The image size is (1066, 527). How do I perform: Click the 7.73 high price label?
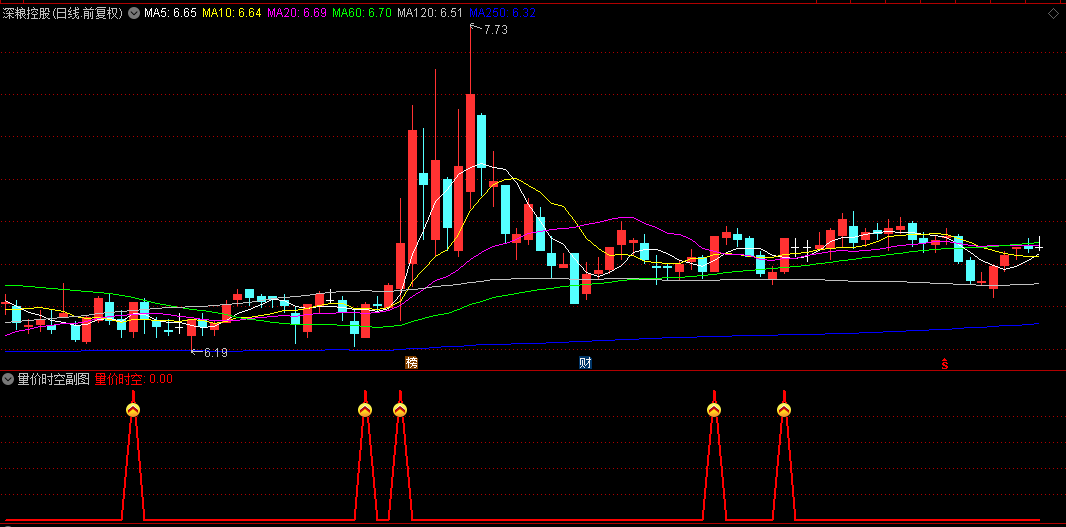coord(496,29)
